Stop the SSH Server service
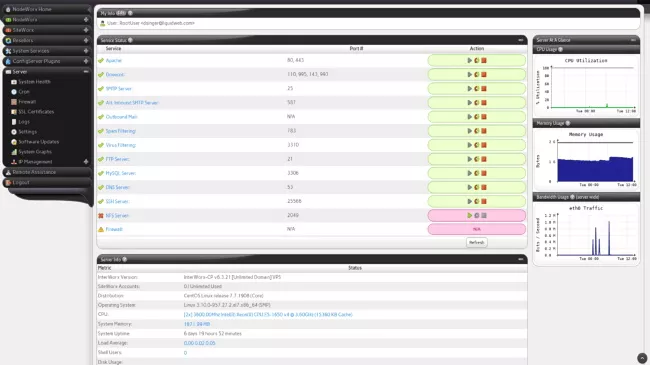 click(484, 202)
